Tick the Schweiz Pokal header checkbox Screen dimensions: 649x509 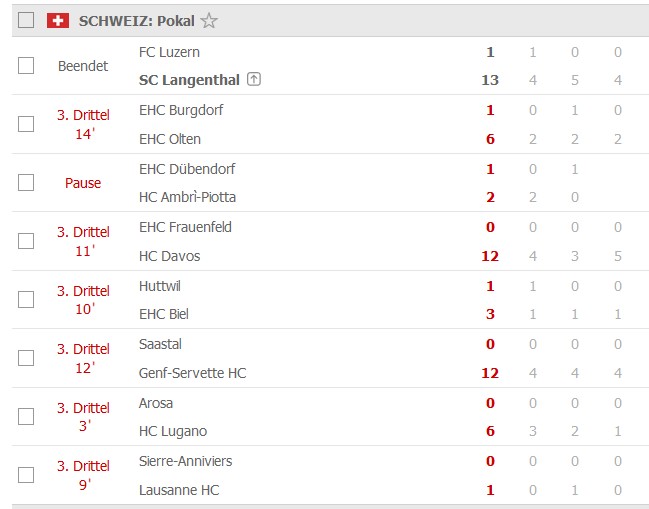pyautogui.click(x=26, y=20)
